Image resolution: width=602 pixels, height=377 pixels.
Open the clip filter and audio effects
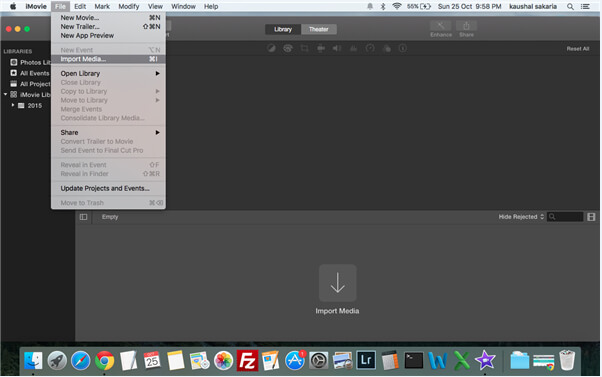[x=387, y=48]
